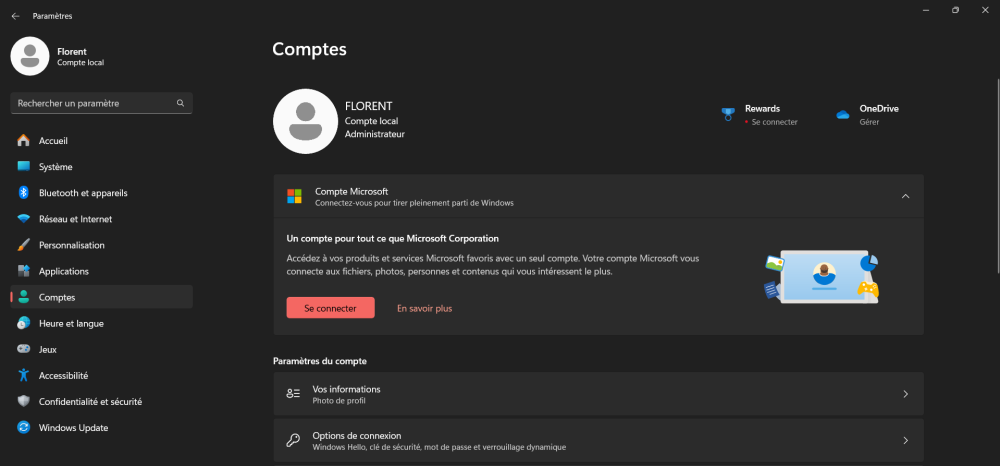Open the Accueil home icon
Screen dimensions: 1000x466
[x=24, y=140]
